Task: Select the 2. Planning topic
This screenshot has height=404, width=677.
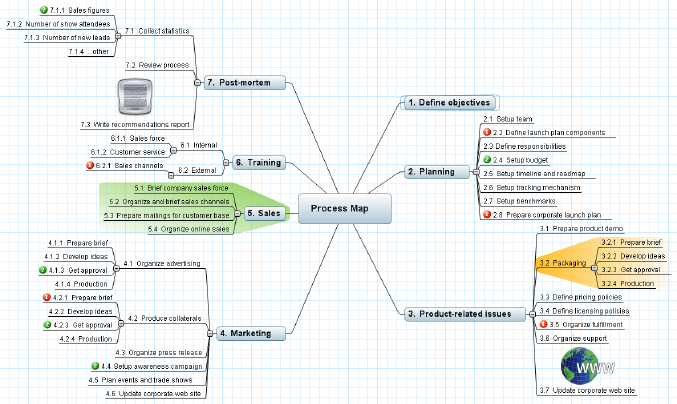Action: tap(437, 172)
